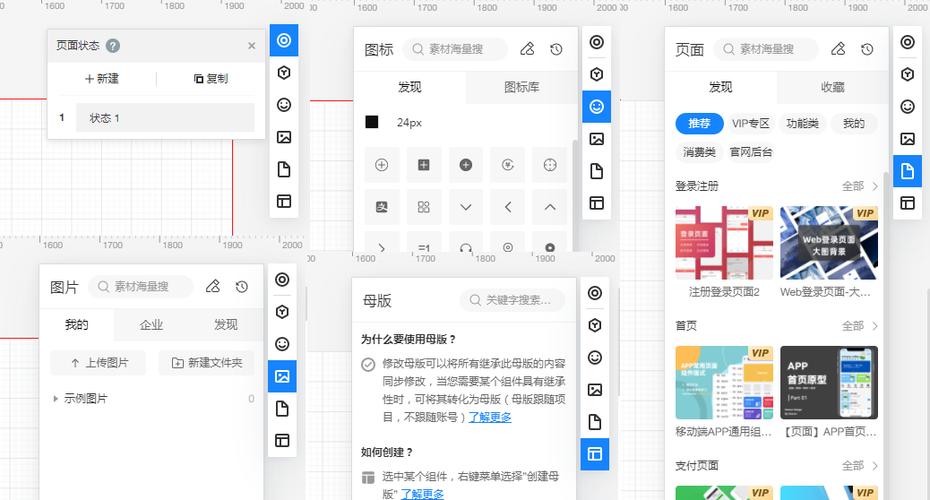Open components hexagon icon beside 页面状态 panel
This screenshot has width=930, height=500.
[x=284, y=72]
